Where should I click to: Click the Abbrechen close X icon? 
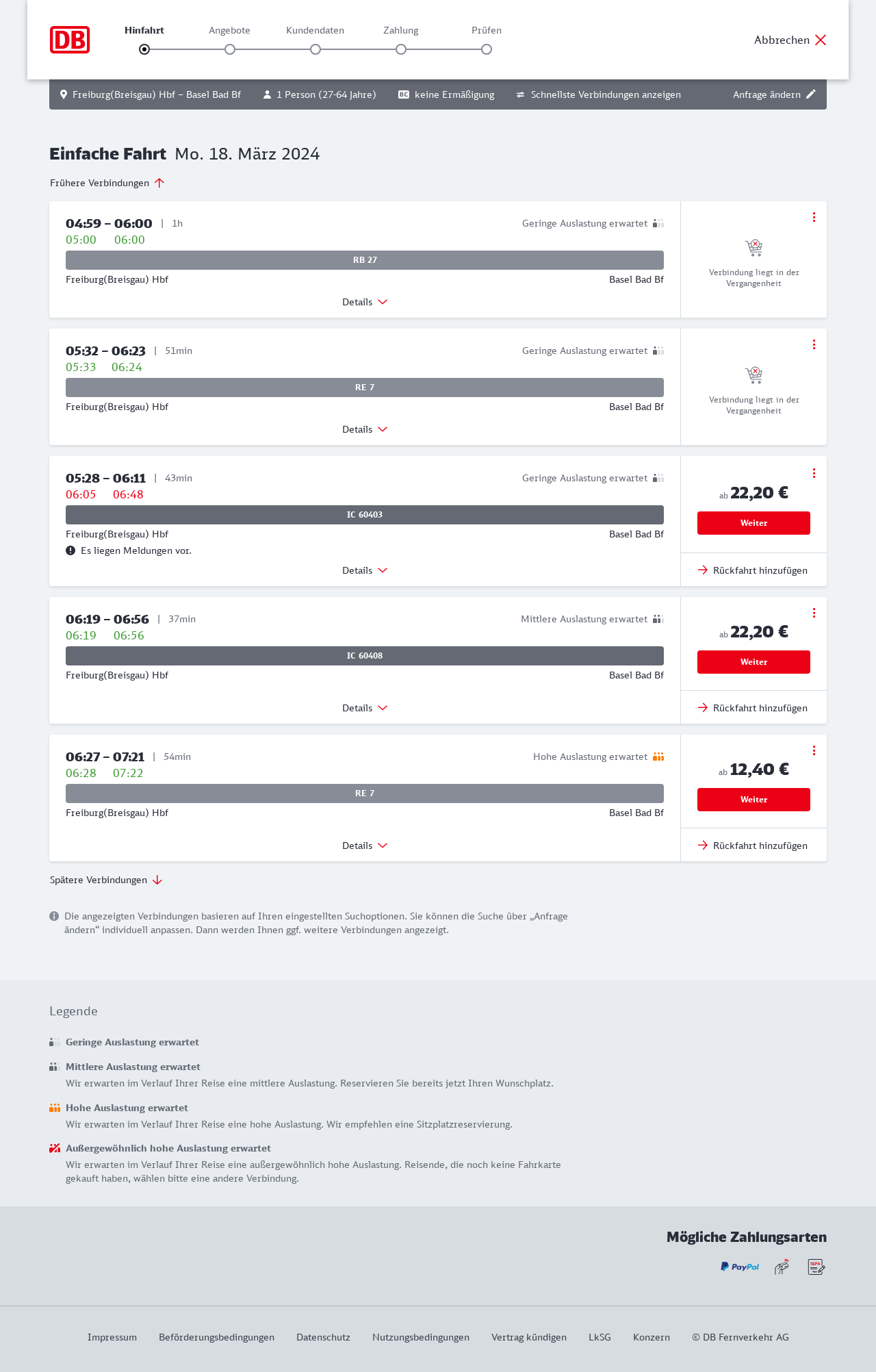[821, 40]
